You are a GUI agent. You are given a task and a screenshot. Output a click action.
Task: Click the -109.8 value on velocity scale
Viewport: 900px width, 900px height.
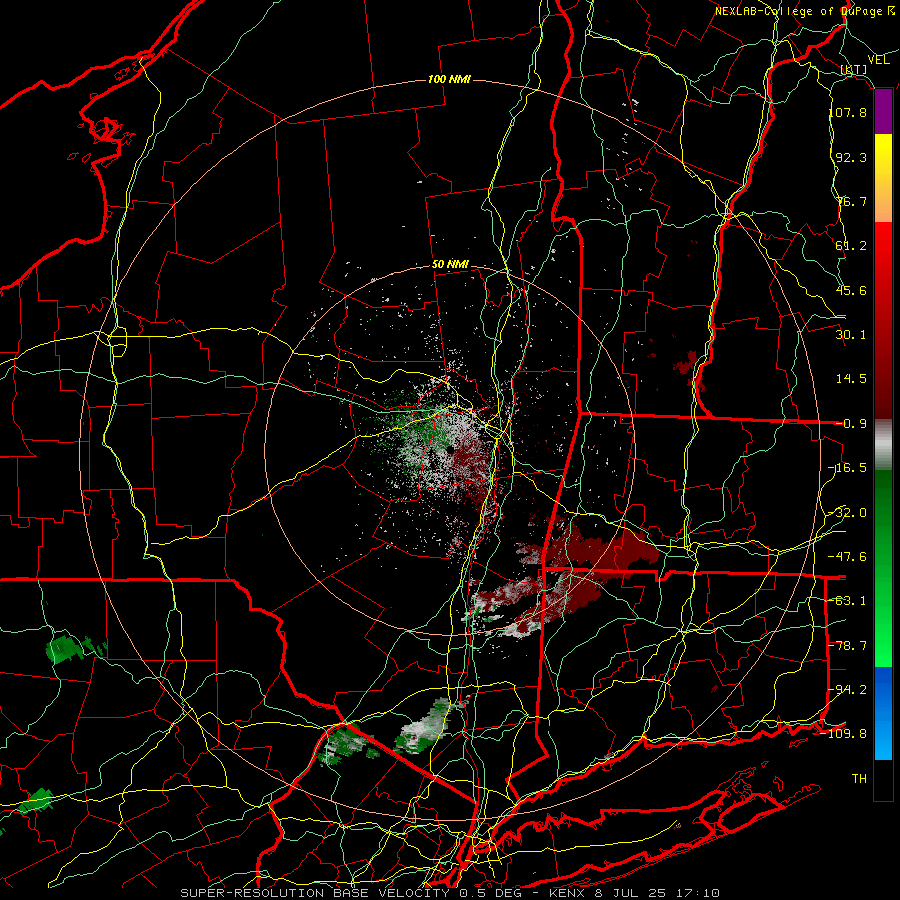[x=845, y=734]
